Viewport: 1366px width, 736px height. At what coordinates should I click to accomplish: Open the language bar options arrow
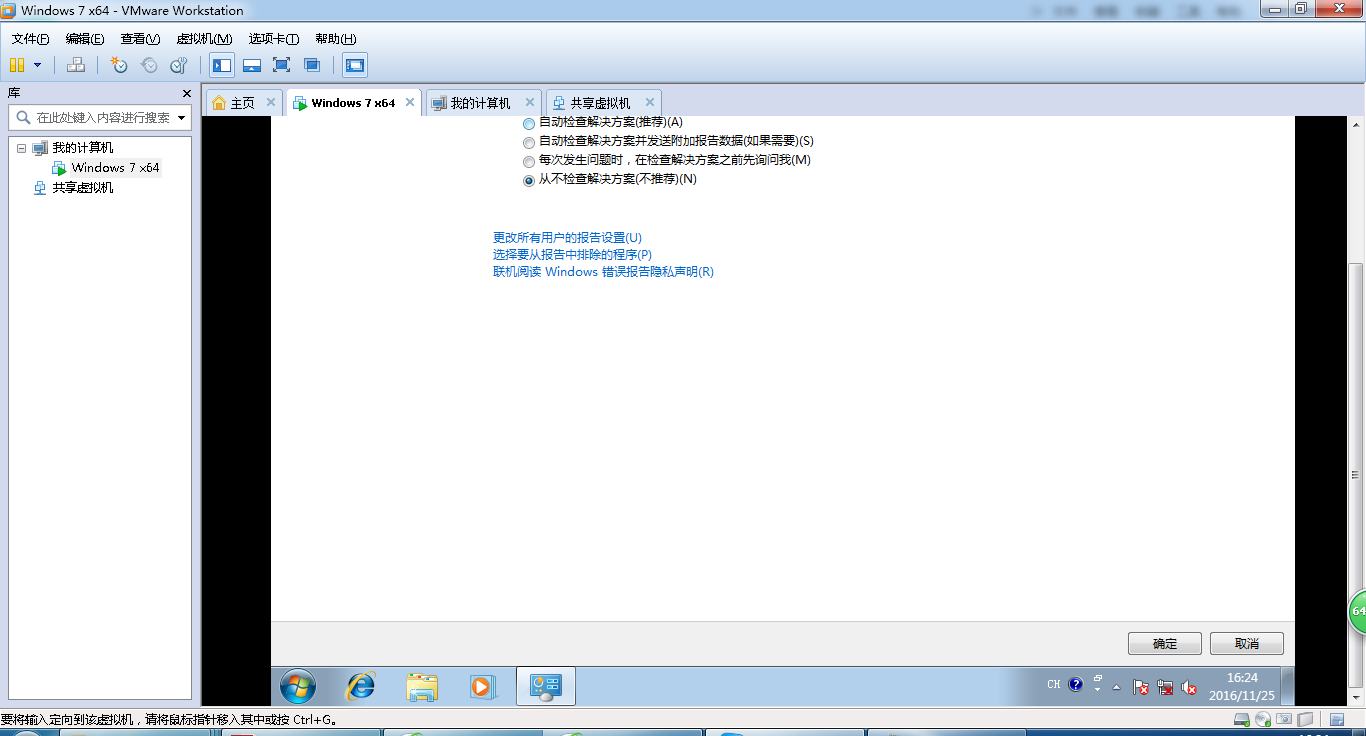[x=1098, y=689]
